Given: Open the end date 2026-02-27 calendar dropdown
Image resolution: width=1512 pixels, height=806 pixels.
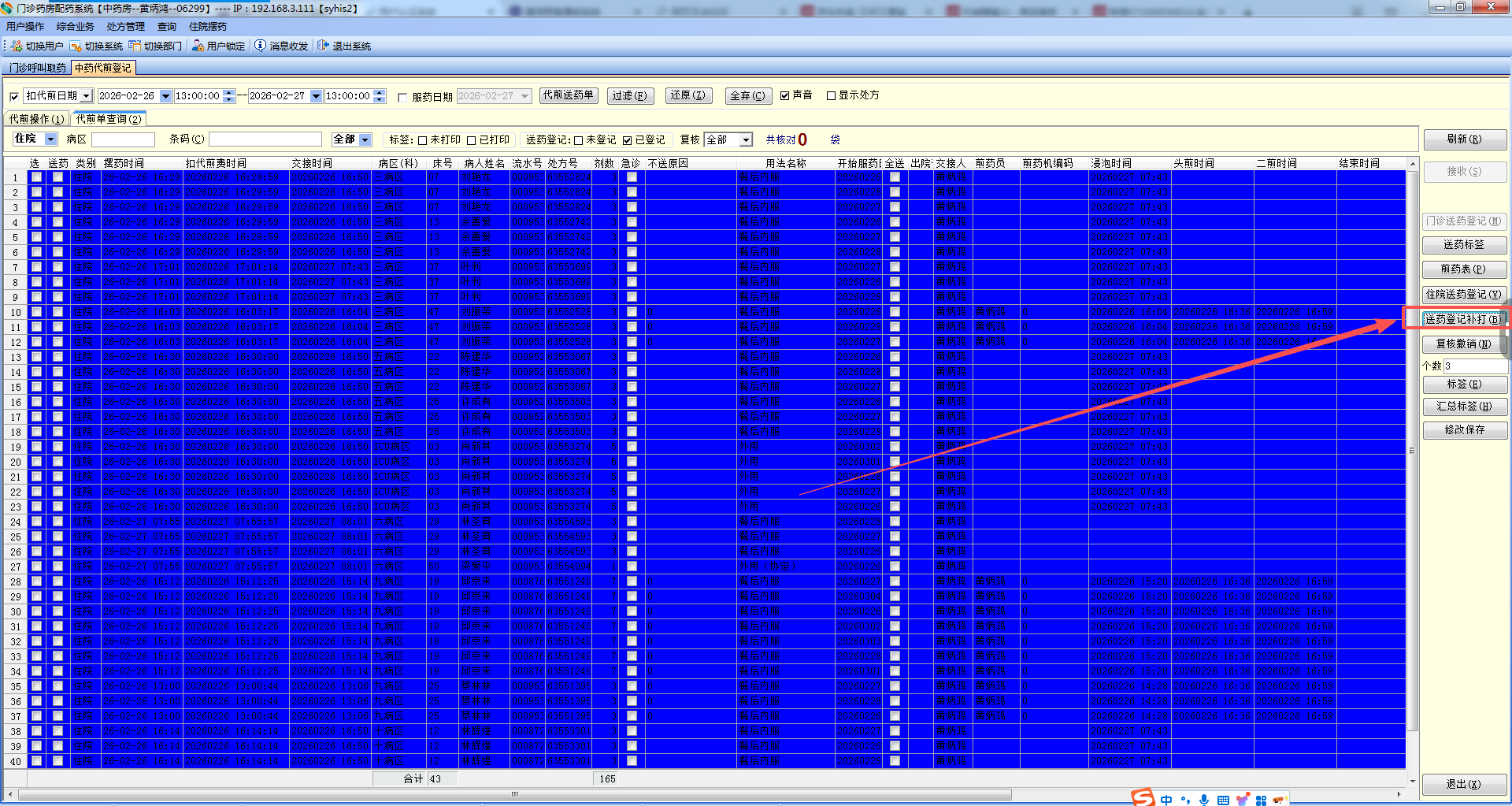Looking at the screenshot, I should (316, 96).
